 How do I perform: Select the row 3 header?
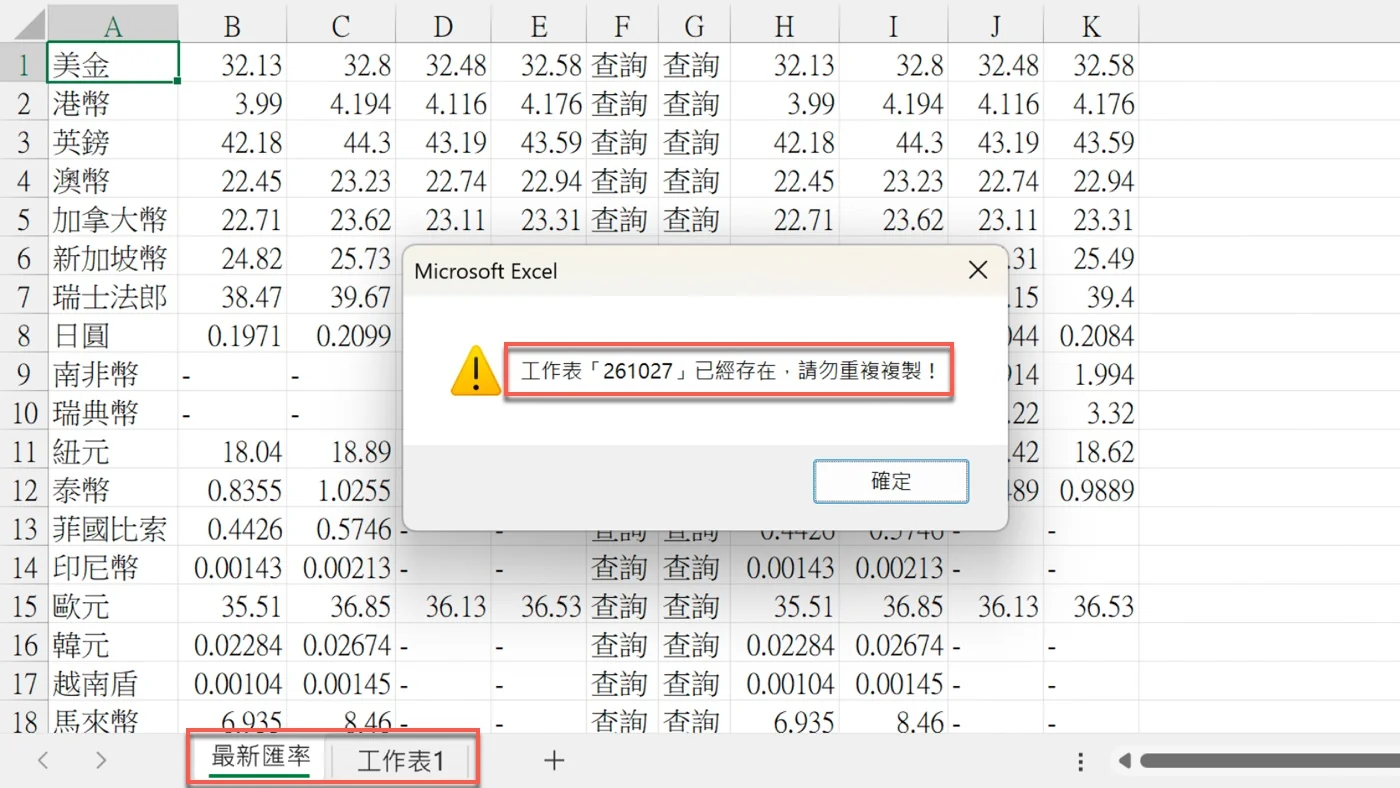24,142
